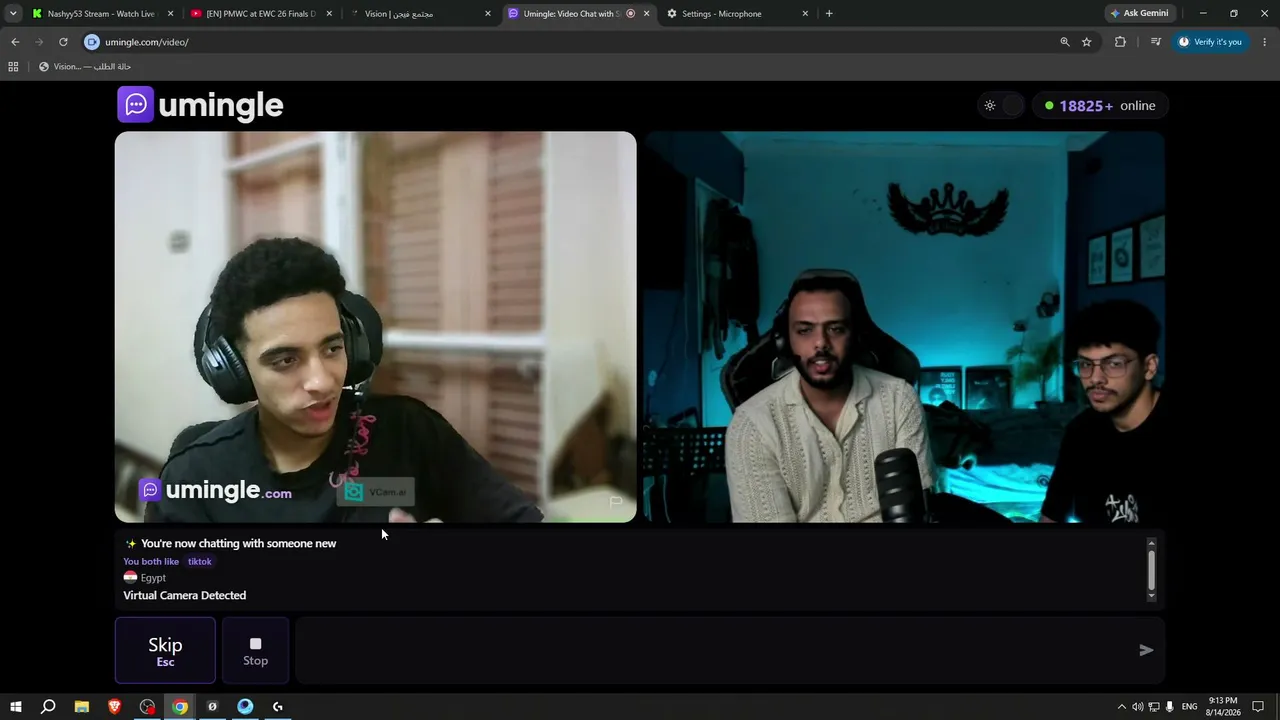Viewport: 1280px width, 720px height.
Task: Open a new browser tab
Action: pos(829,14)
